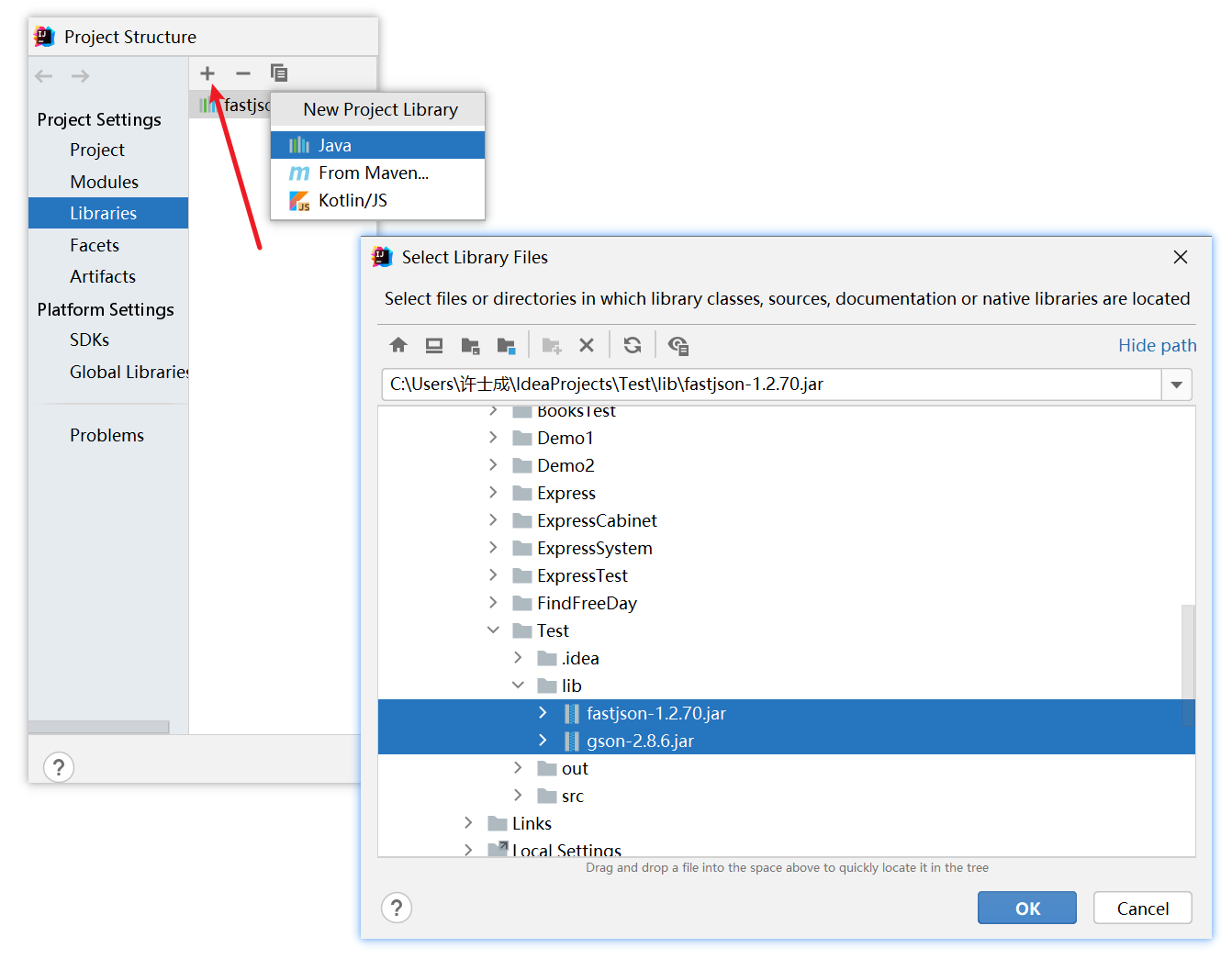Expand the Express folder

click(493, 493)
